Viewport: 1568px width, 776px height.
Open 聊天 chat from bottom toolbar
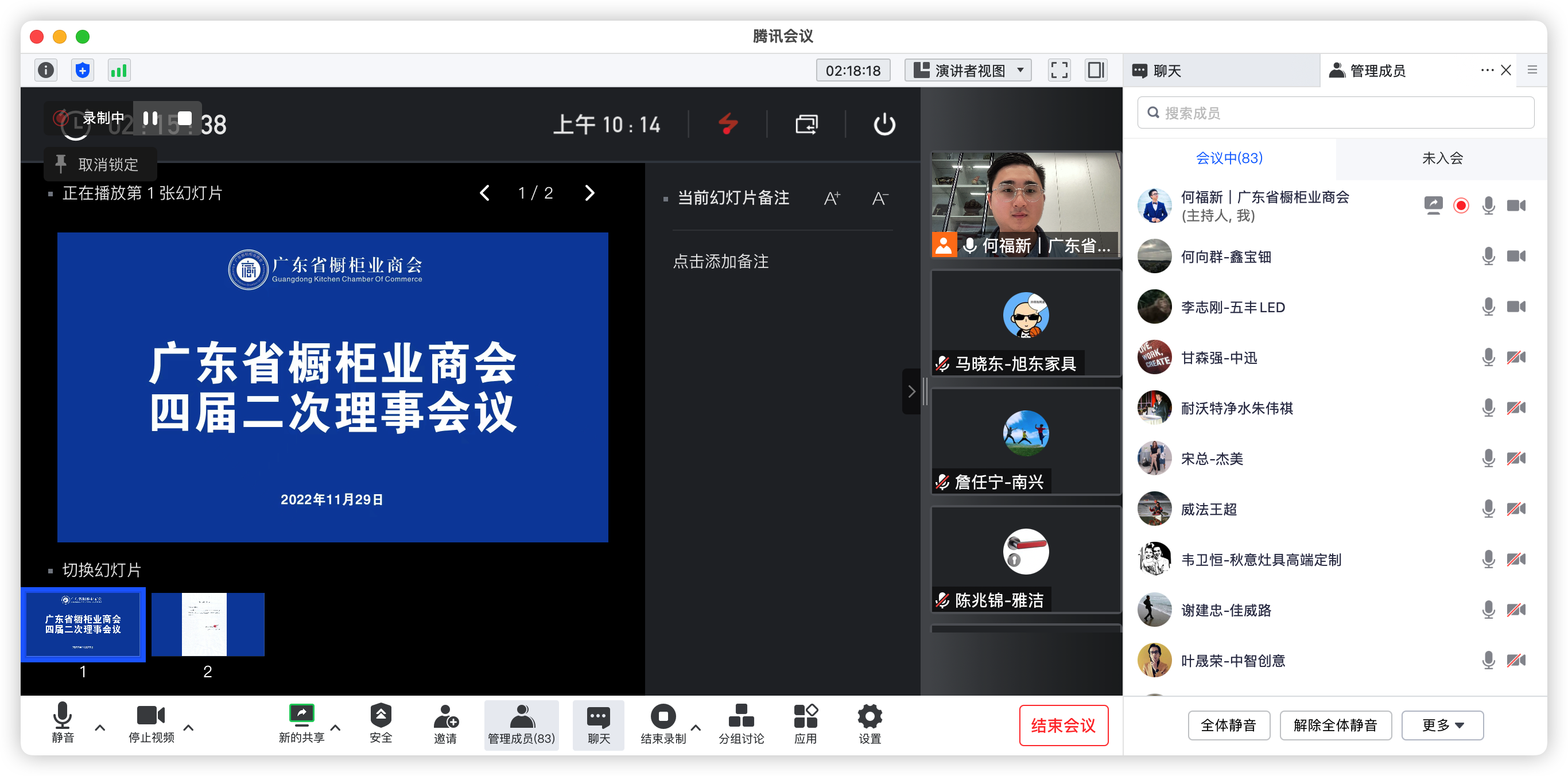(x=599, y=724)
